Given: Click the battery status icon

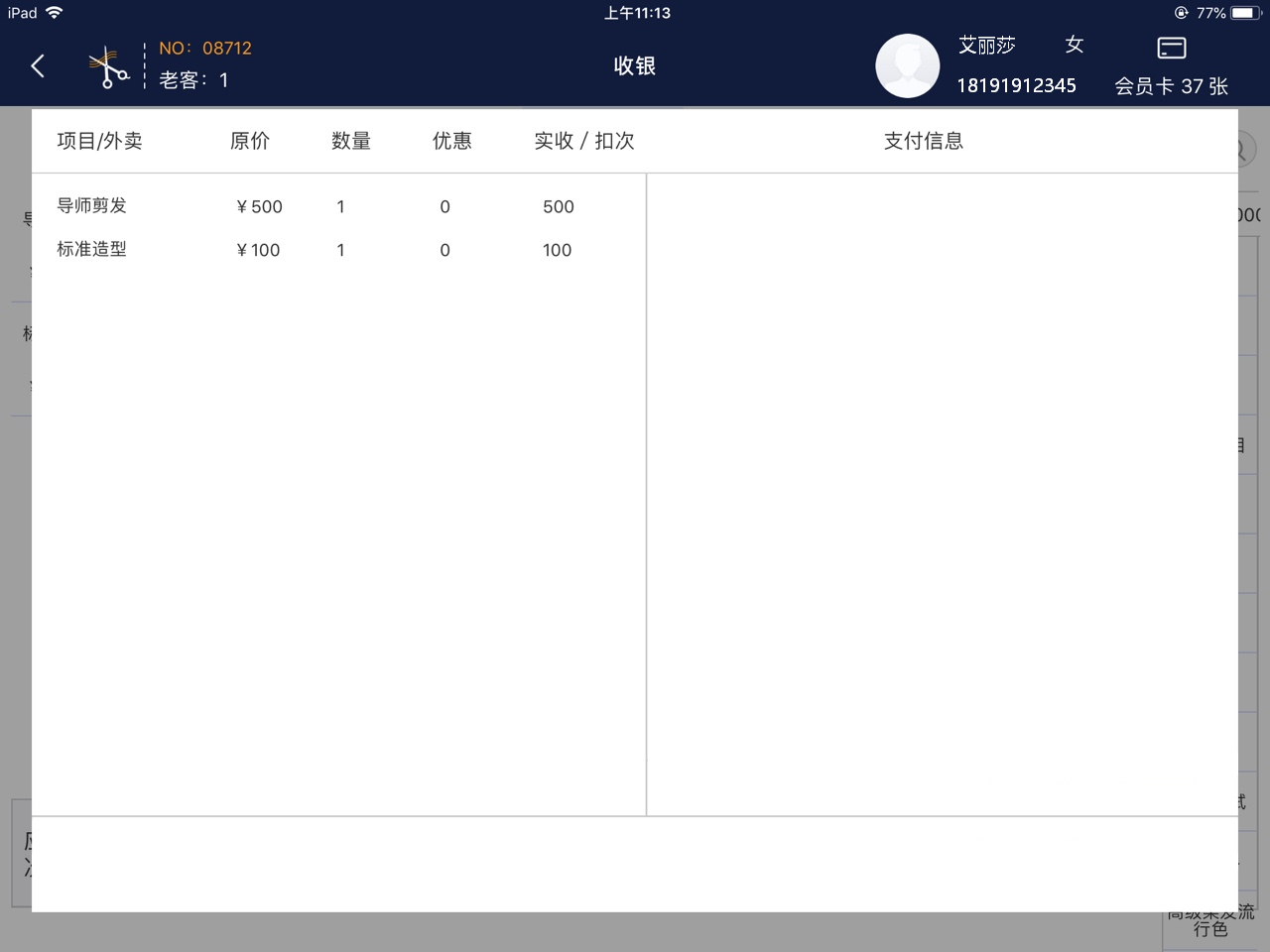Looking at the screenshot, I should click(x=1248, y=13).
